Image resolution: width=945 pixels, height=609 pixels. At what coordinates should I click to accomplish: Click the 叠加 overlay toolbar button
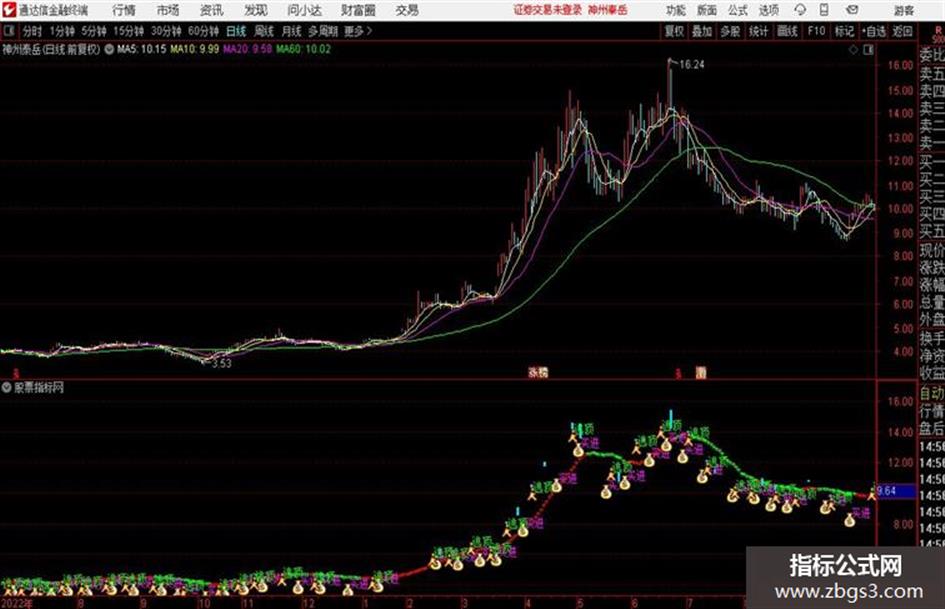(702, 31)
